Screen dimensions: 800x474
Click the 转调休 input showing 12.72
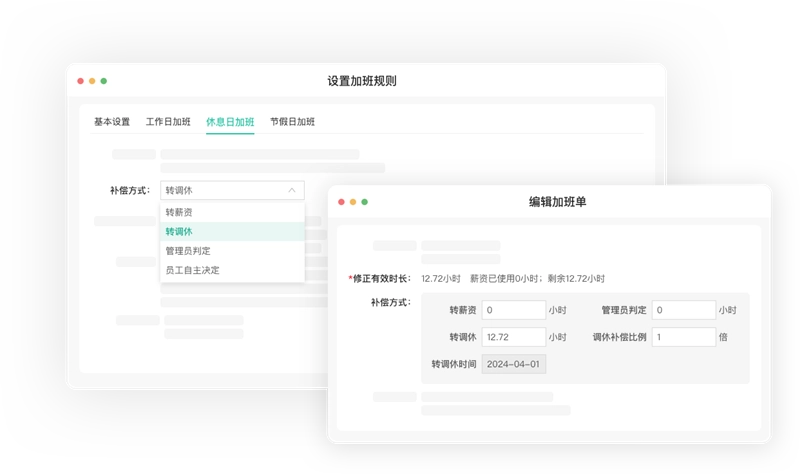513,337
